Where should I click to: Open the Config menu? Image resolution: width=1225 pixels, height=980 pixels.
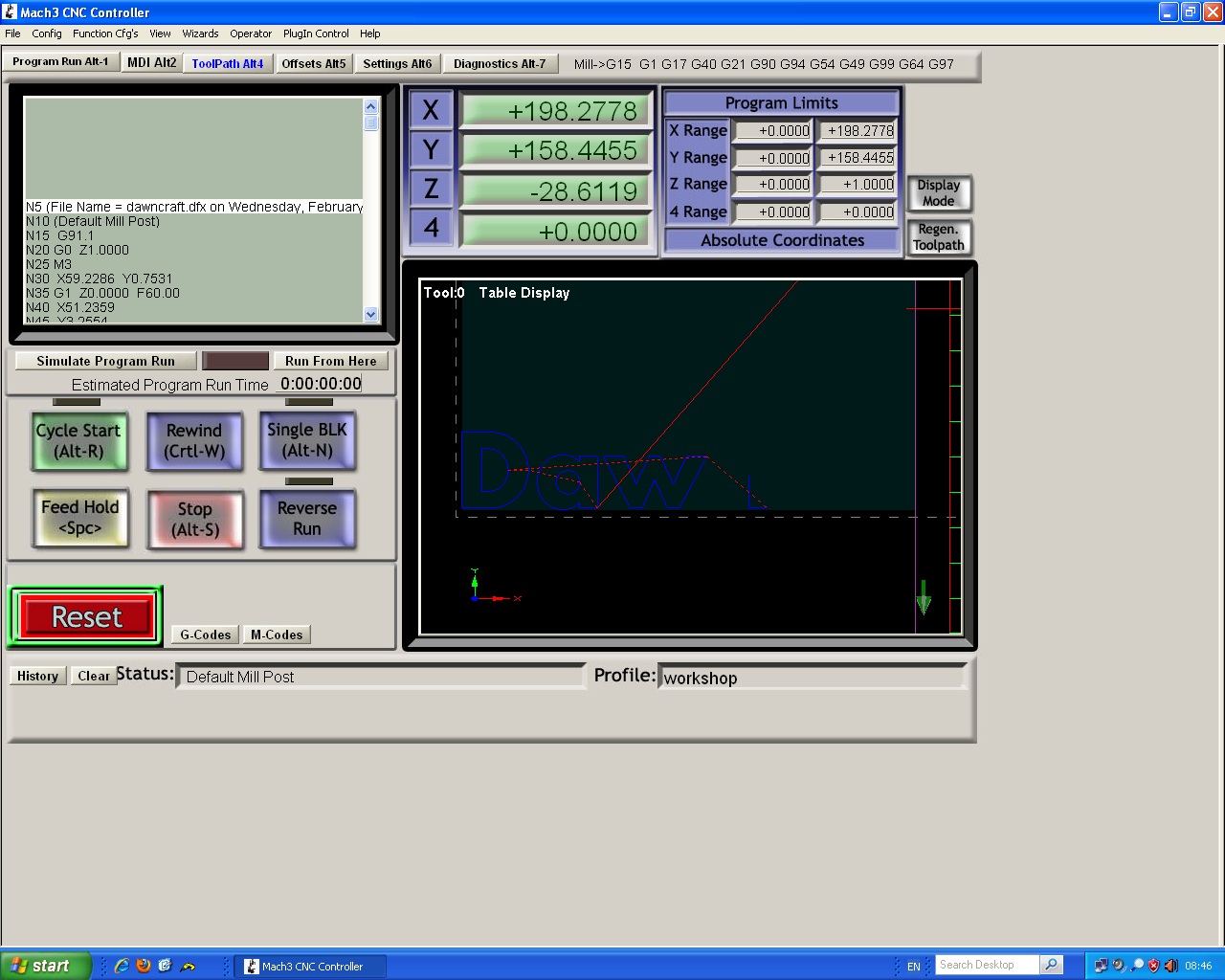47,33
